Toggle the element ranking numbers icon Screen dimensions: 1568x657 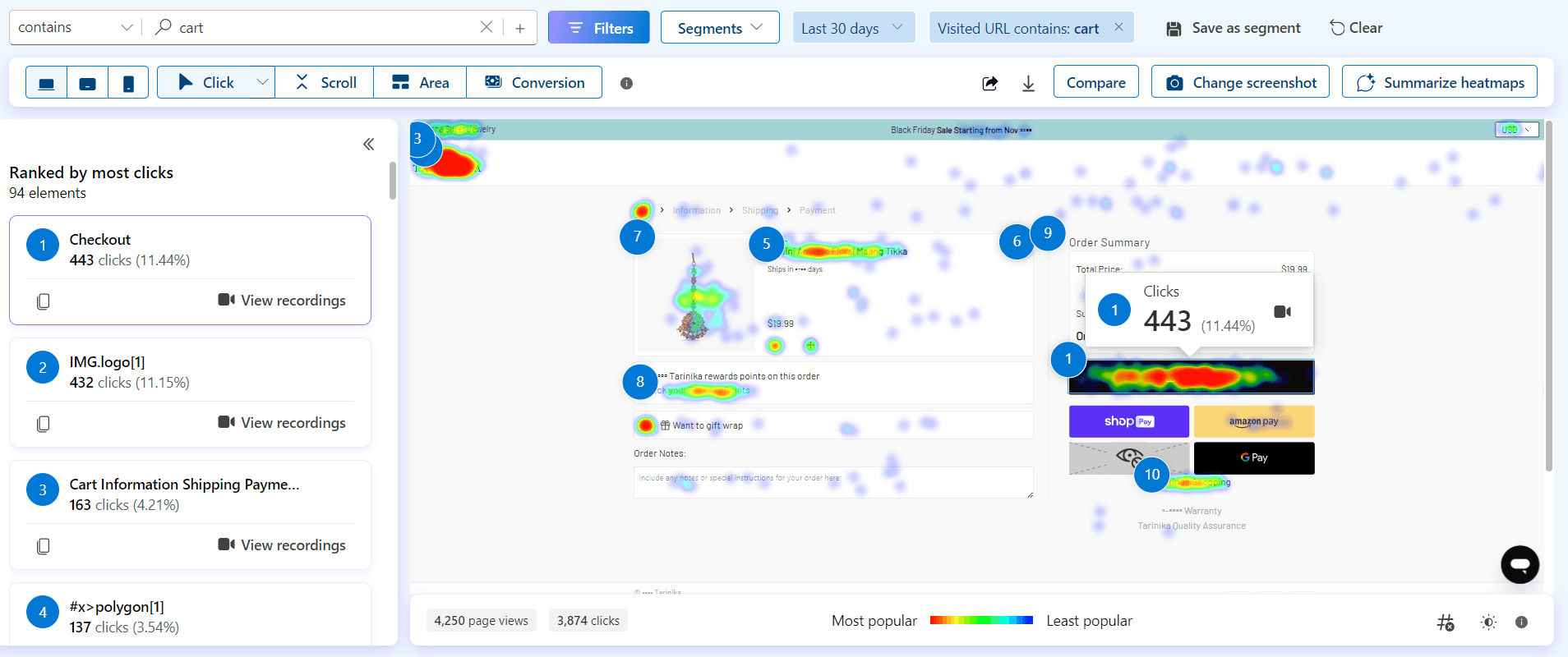(x=1446, y=623)
